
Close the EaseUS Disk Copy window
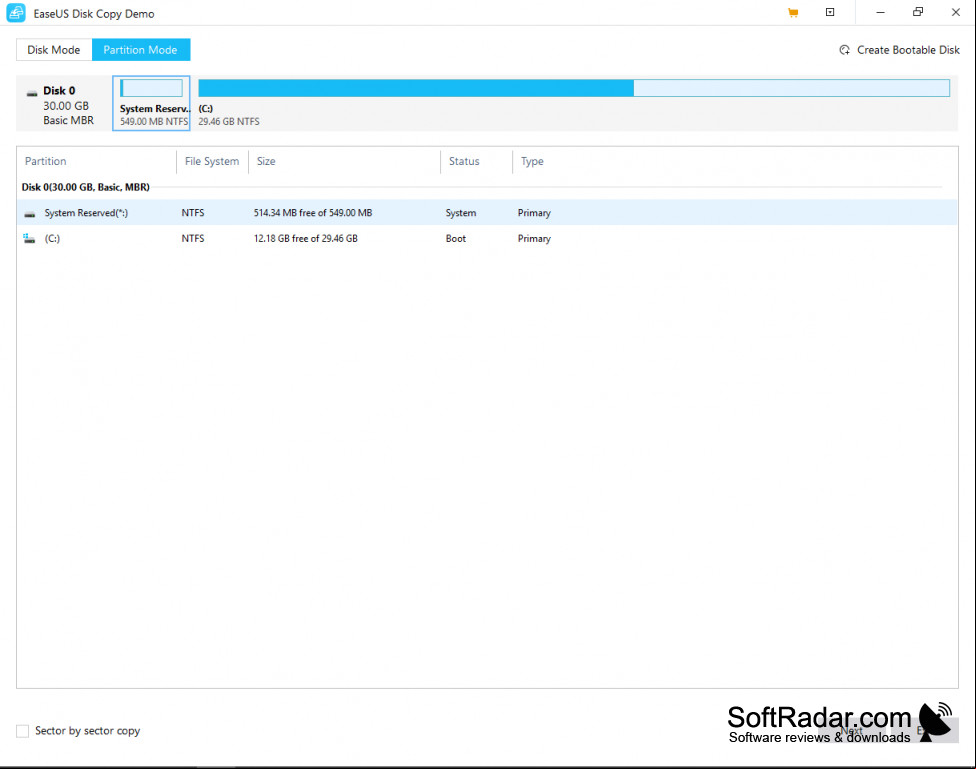point(956,12)
